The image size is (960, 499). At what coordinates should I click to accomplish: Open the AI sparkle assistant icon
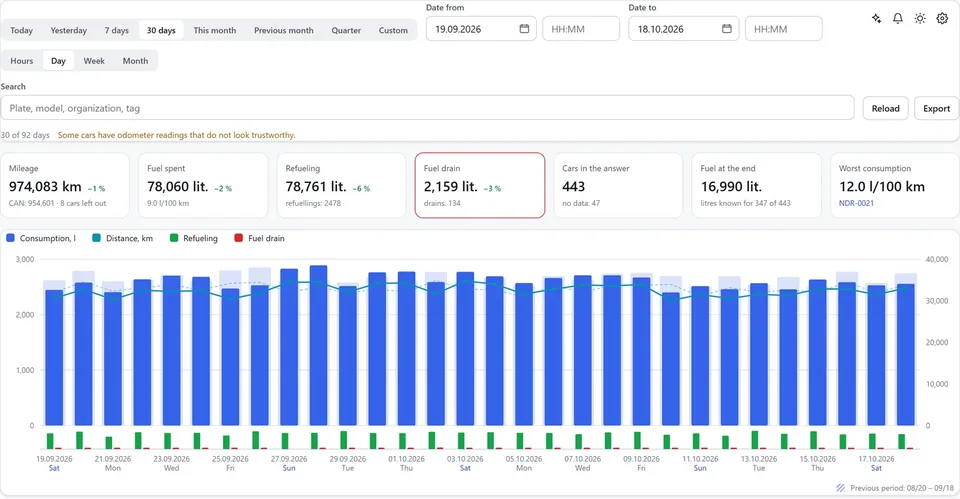click(876, 18)
